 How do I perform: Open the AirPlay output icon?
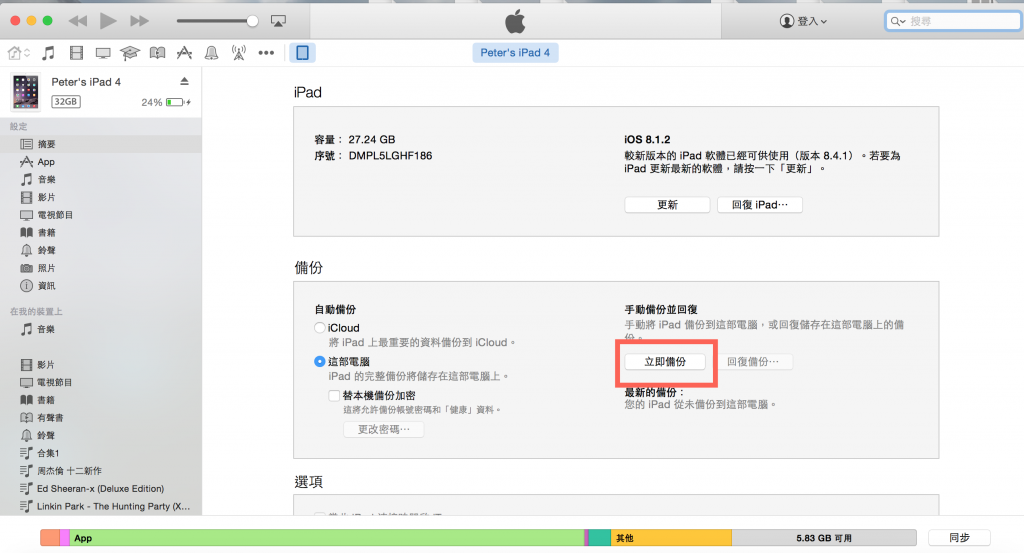(x=278, y=21)
